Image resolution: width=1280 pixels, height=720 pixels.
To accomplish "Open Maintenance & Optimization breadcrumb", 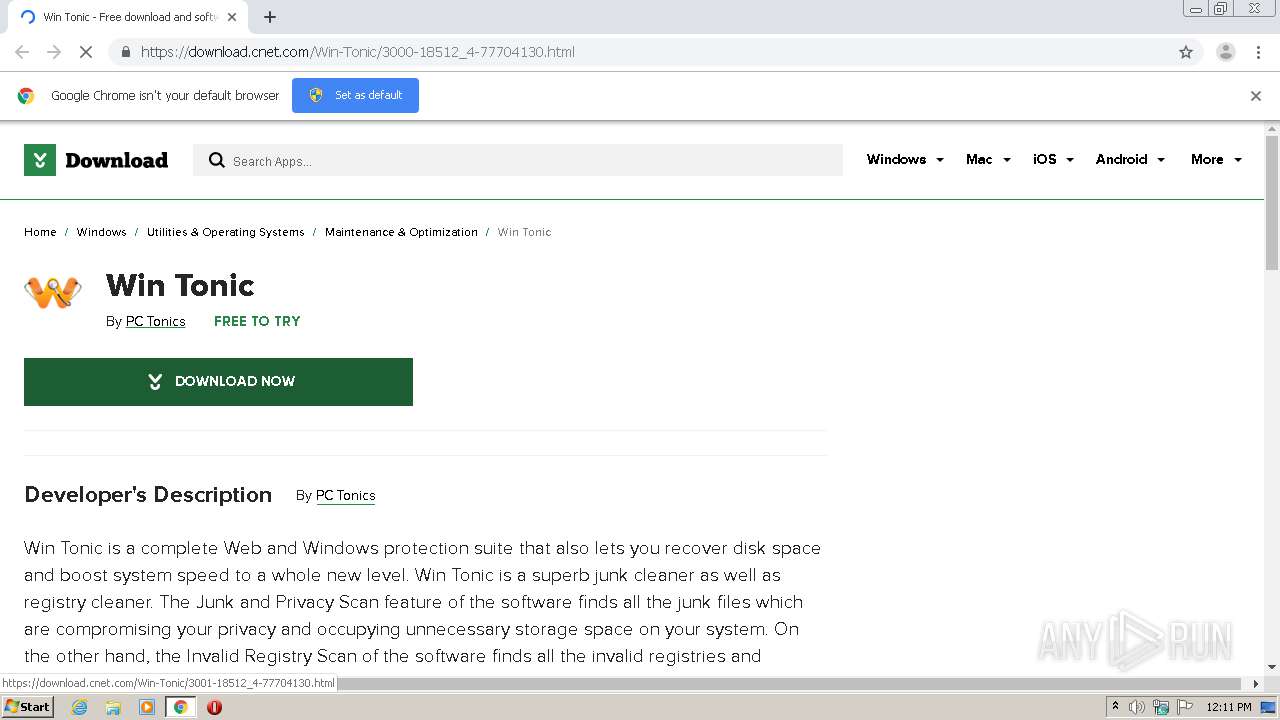I will point(401,232).
